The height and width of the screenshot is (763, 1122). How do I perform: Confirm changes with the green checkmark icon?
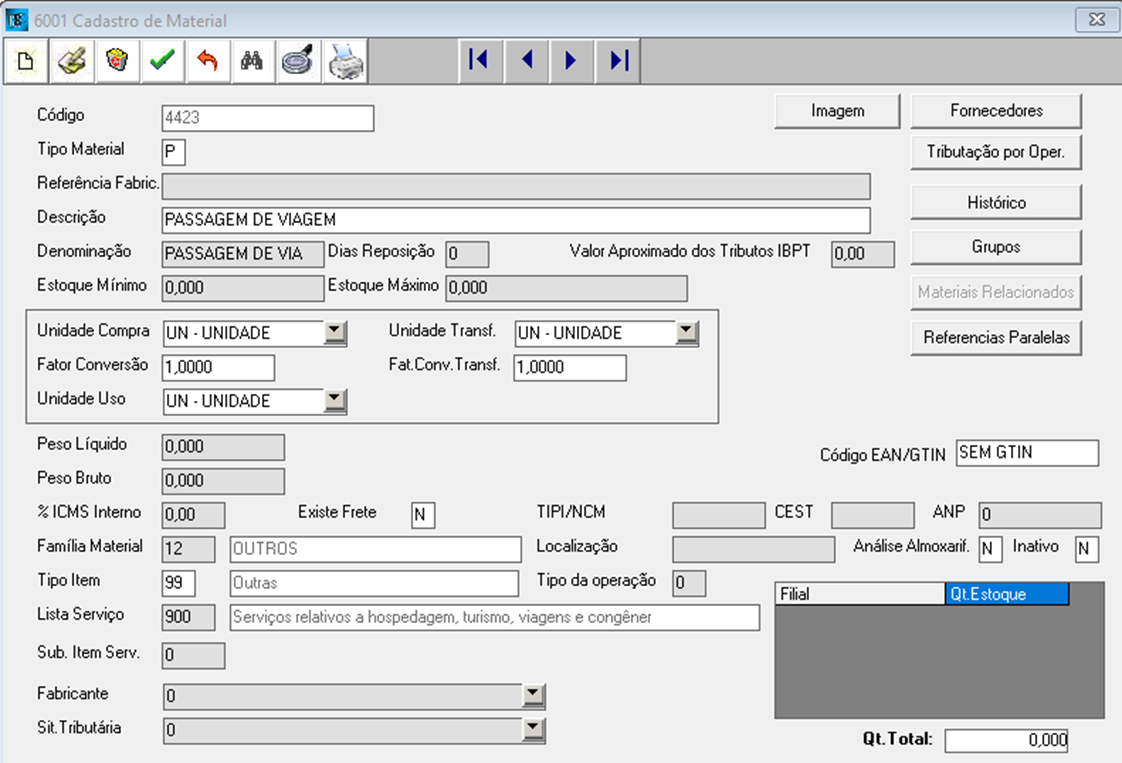click(162, 61)
